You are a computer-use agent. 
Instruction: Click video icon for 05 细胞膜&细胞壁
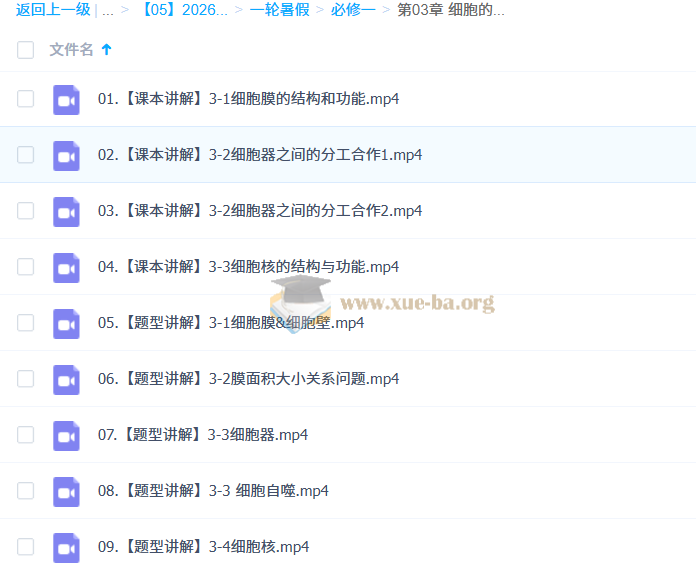tap(66, 323)
